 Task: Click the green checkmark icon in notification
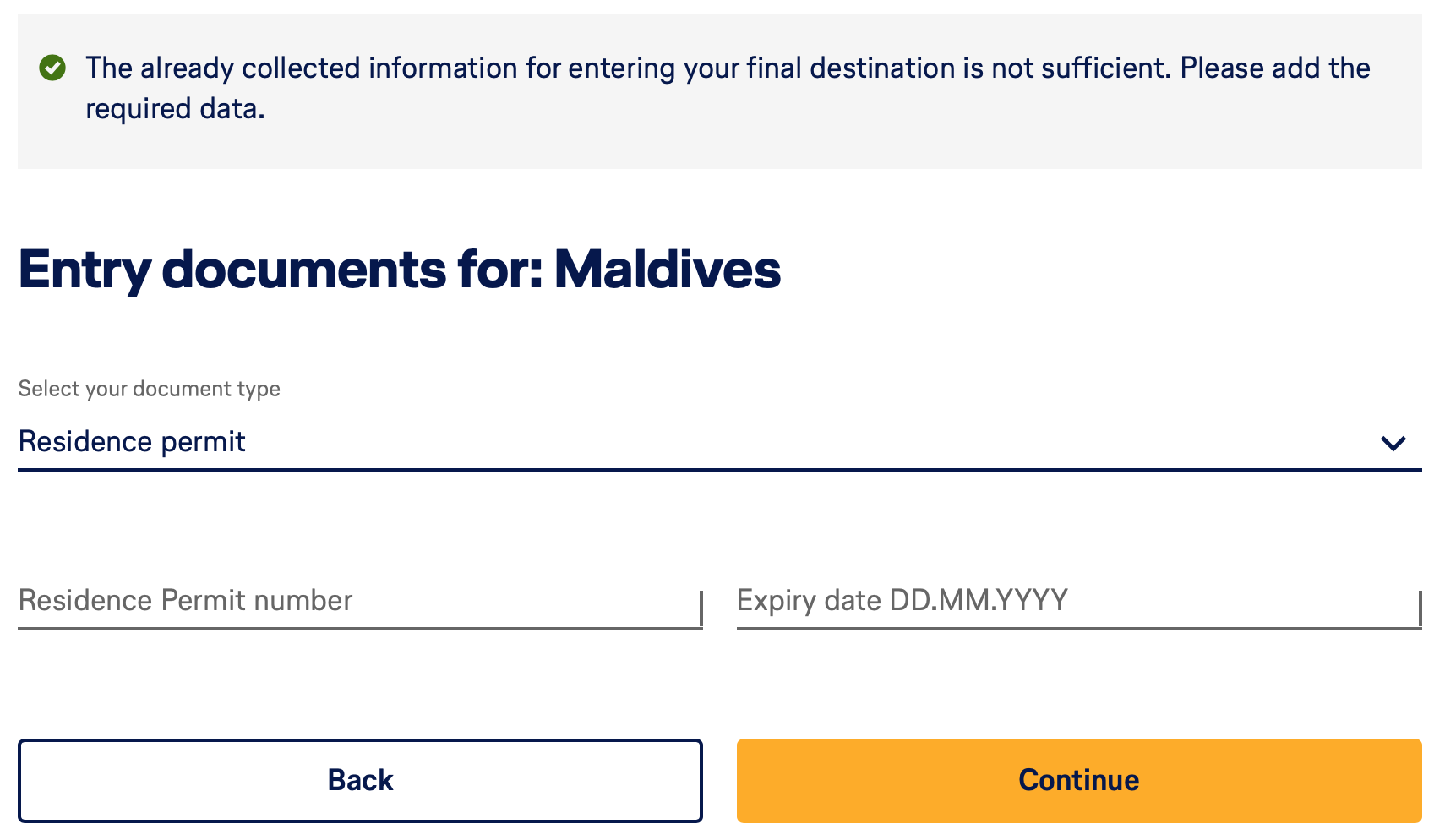point(52,68)
